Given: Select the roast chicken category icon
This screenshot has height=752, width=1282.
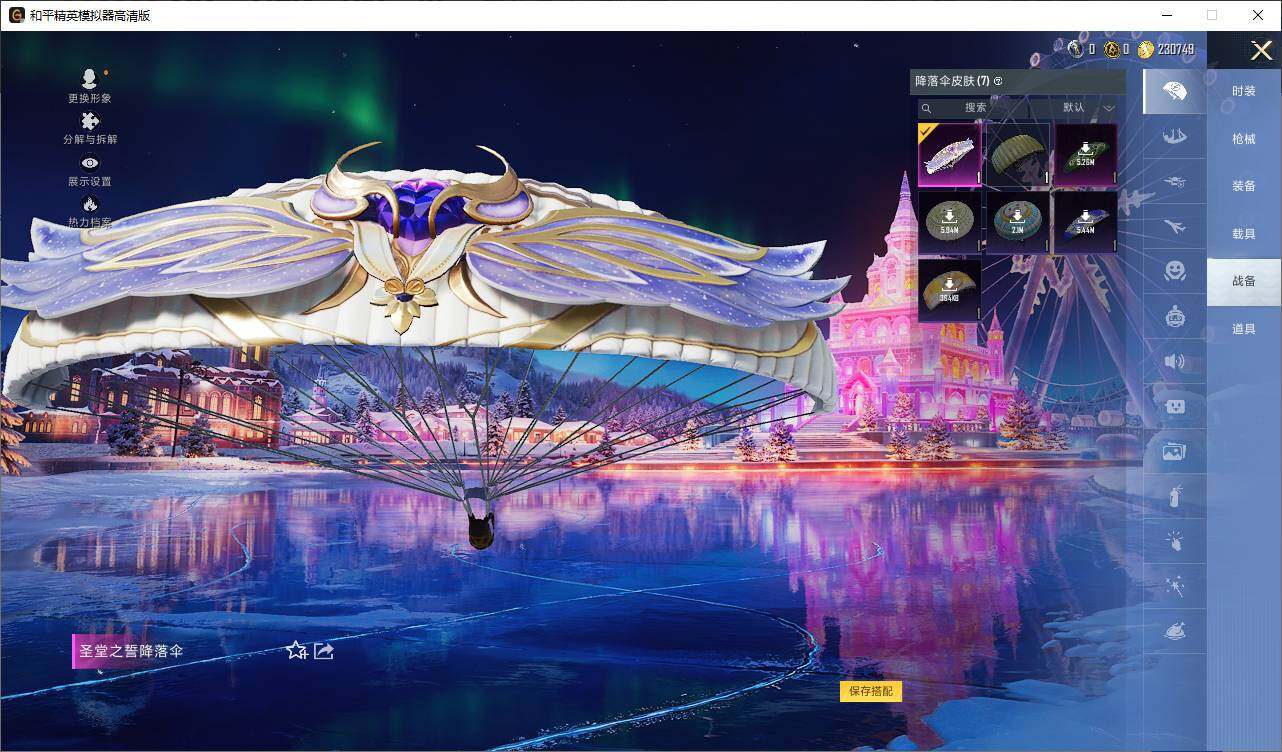Looking at the screenshot, I should pyautogui.click(x=1175, y=632).
